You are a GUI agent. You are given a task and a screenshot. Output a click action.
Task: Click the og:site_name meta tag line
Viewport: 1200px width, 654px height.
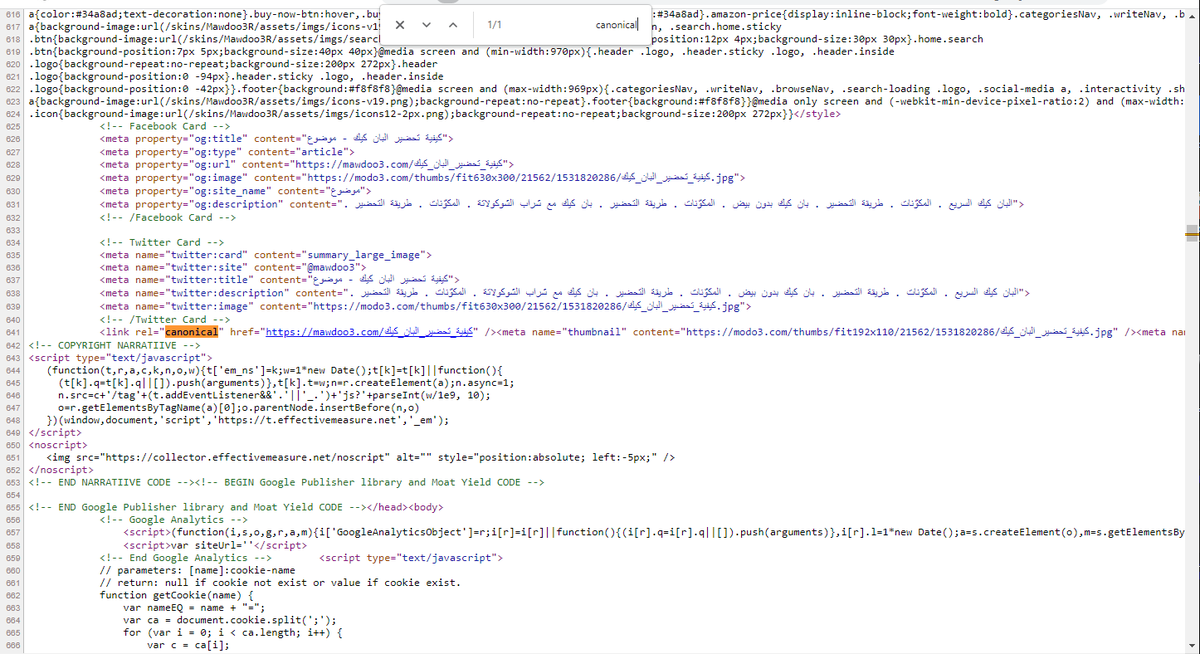pos(236,190)
